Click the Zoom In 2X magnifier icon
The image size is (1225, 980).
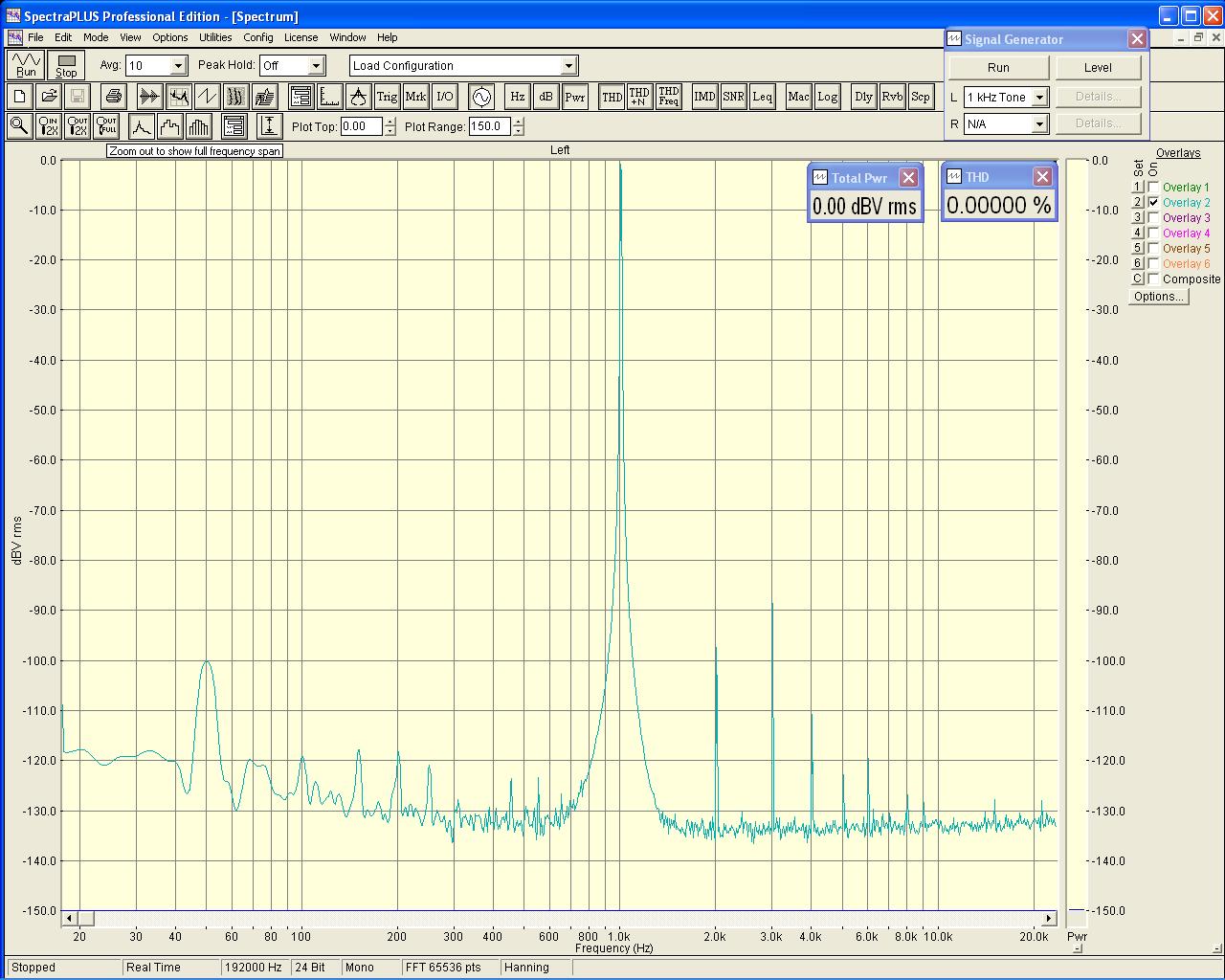pyautogui.click(x=48, y=126)
